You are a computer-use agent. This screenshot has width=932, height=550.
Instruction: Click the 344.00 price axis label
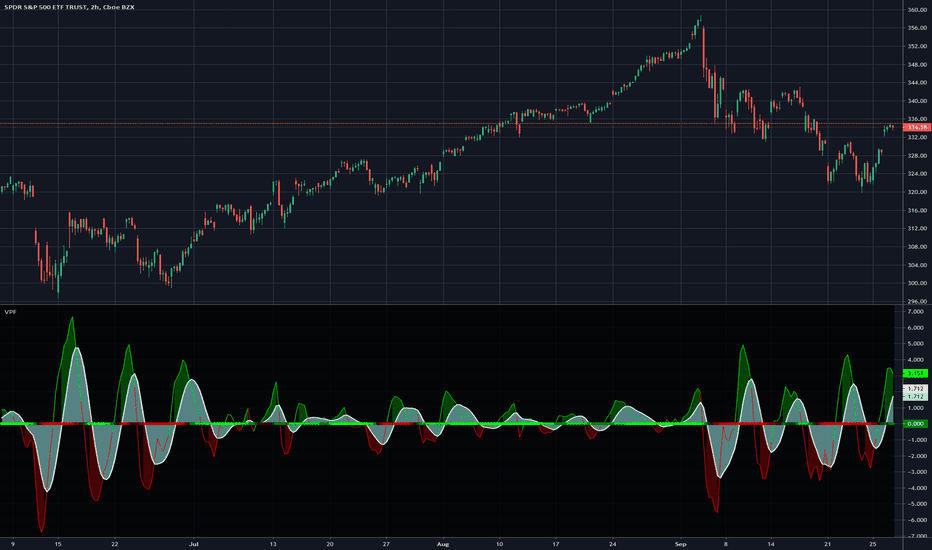coord(917,83)
